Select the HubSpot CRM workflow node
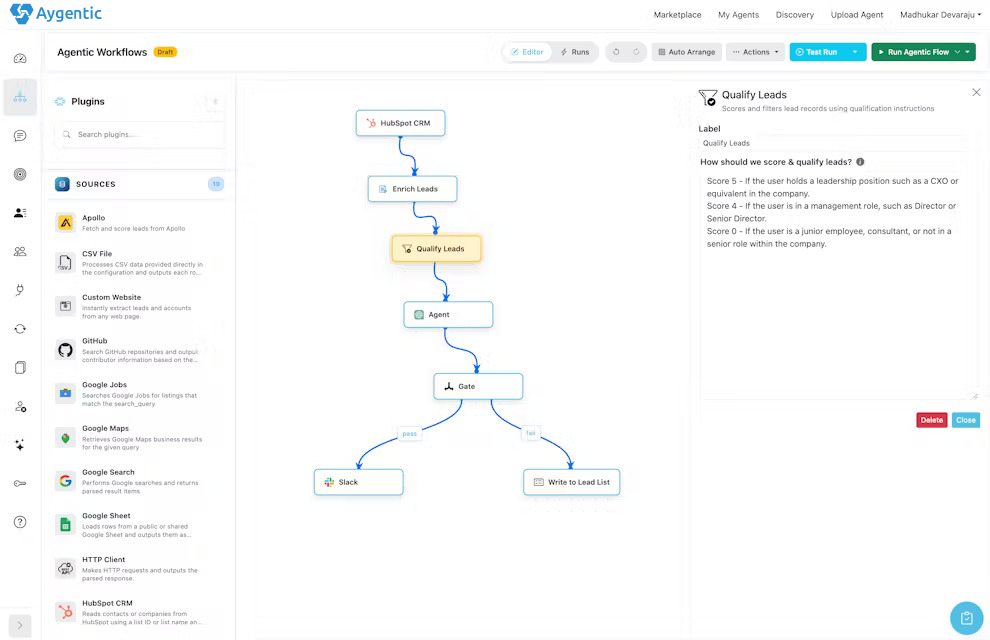 click(x=400, y=123)
